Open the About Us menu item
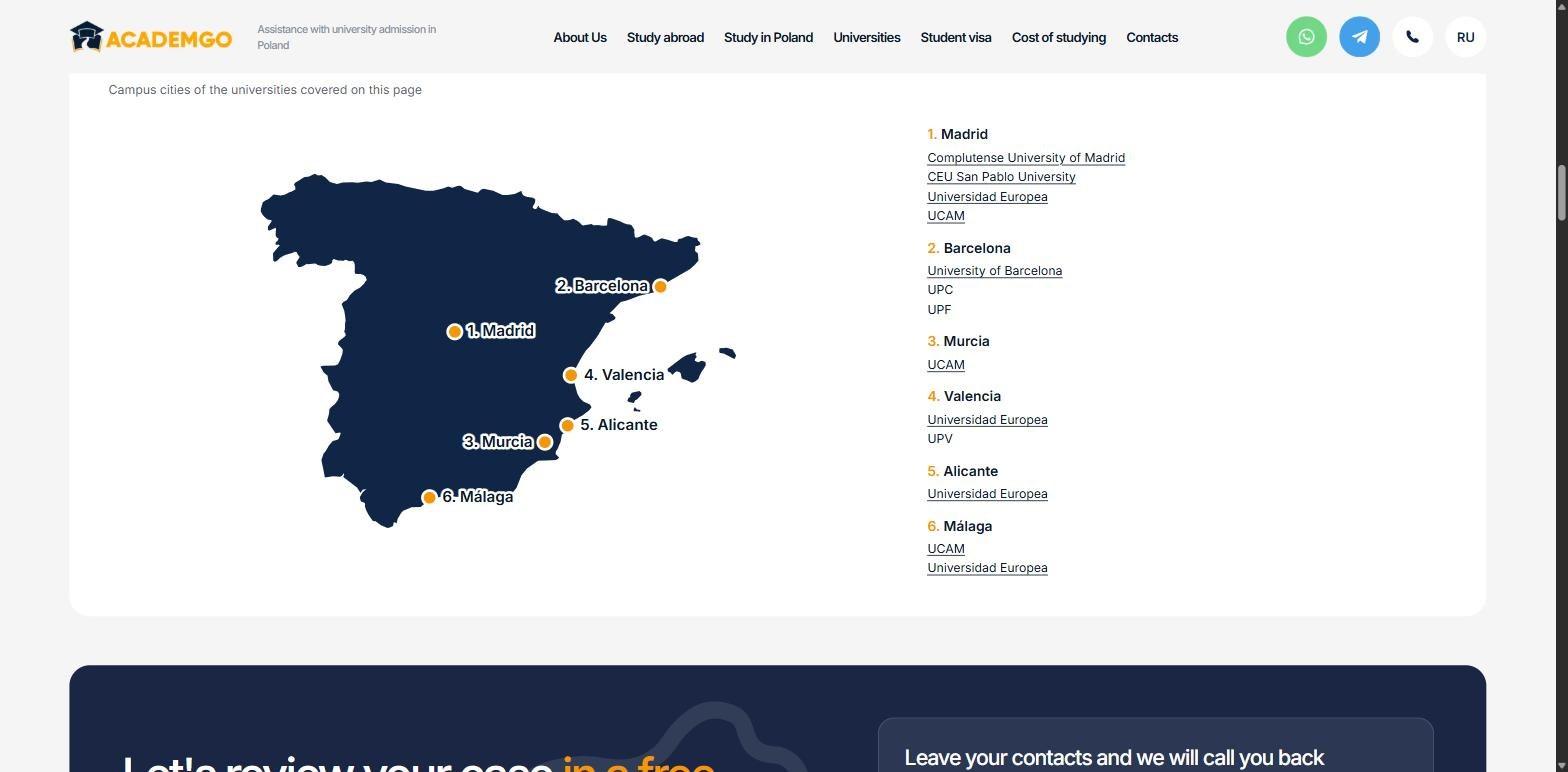1568x772 pixels. click(x=580, y=37)
